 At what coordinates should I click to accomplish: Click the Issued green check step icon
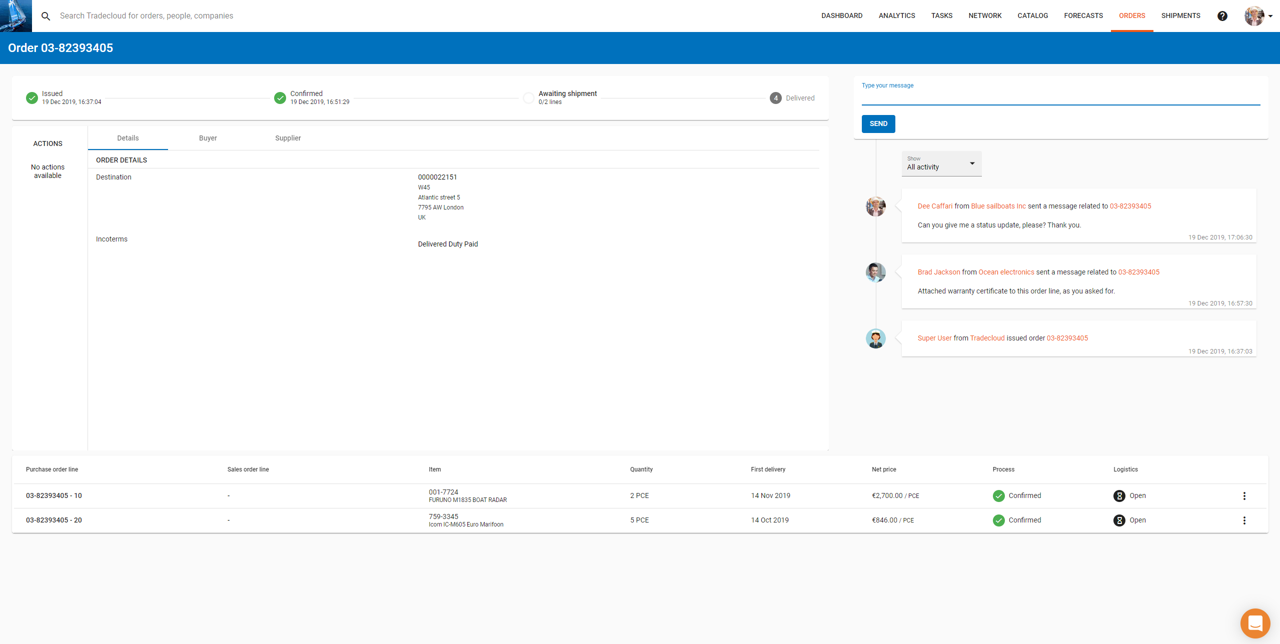coord(32,98)
